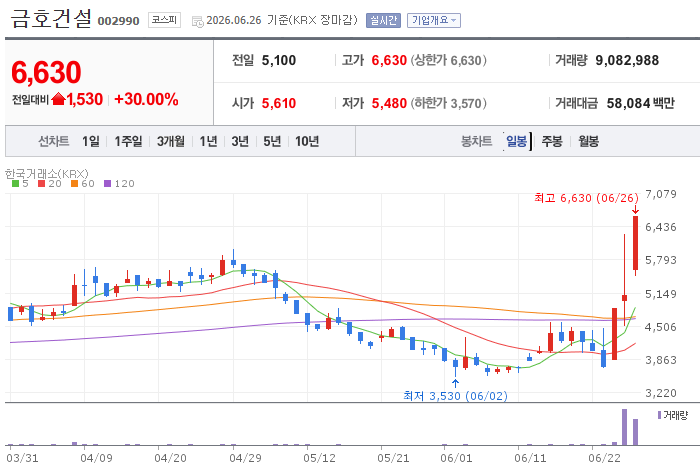Click the red 20-day moving average swatch
The image size is (700, 470).
[42, 183]
